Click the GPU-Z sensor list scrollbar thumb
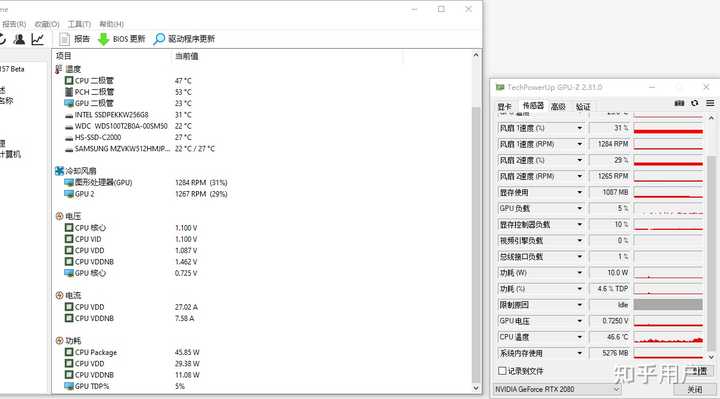This screenshot has width=720, height=399. pyautogui.click(x=711, y=252)
